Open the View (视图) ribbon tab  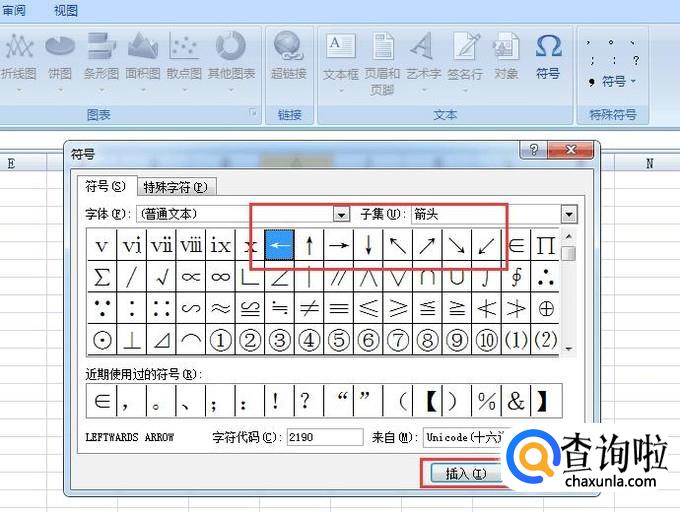[x=65, y=10]
